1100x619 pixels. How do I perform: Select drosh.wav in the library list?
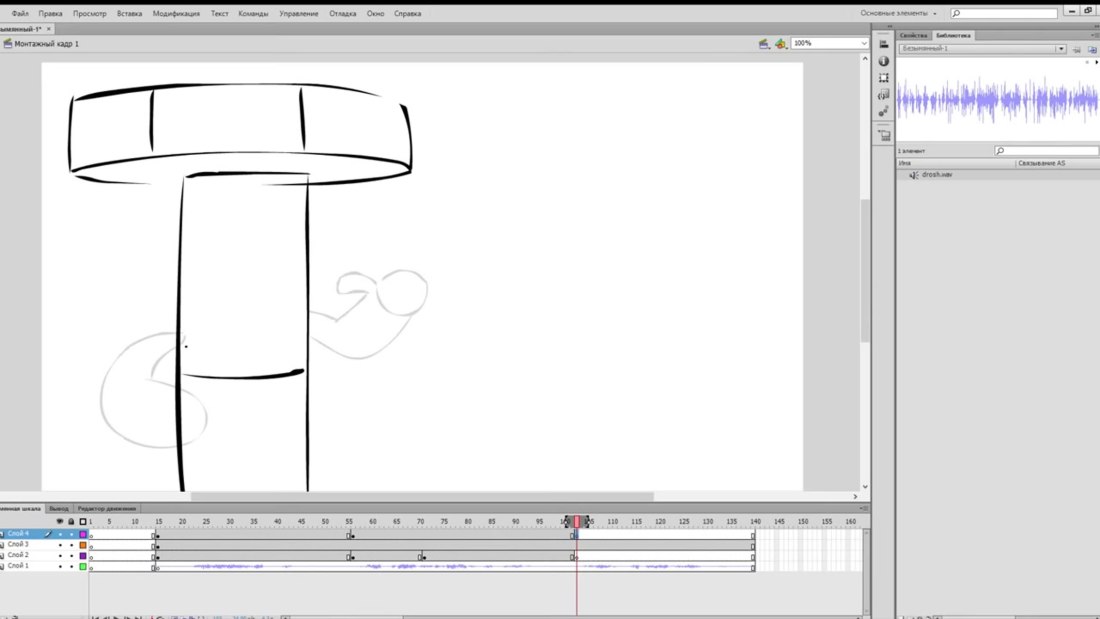(x=937, y=174)
